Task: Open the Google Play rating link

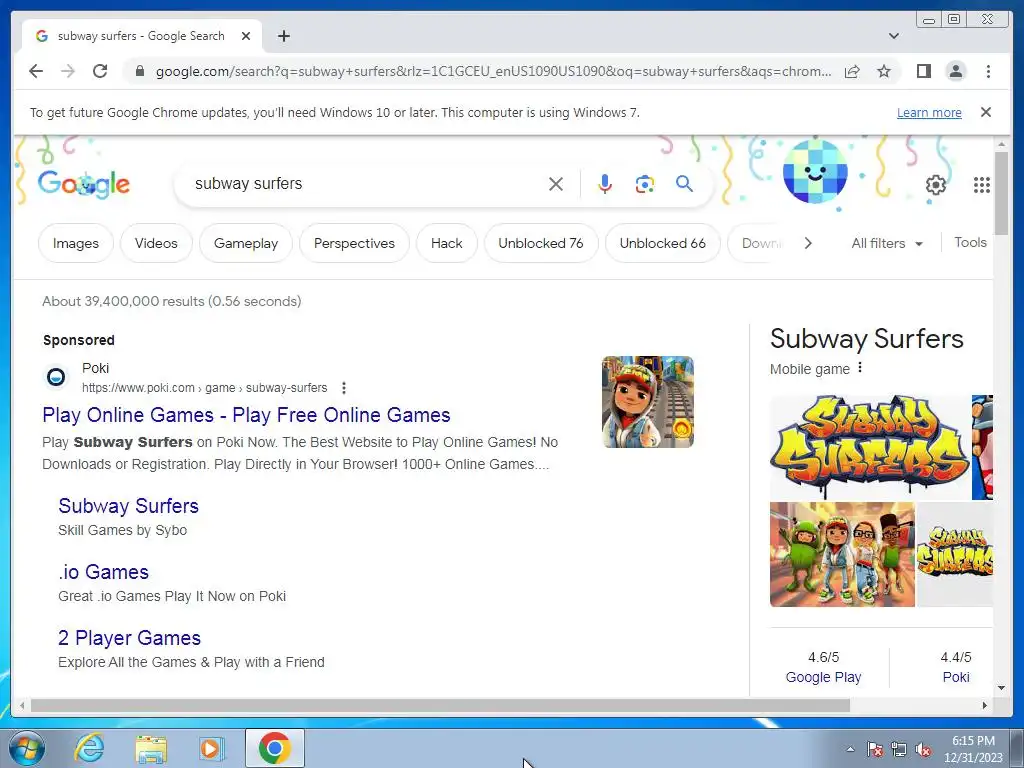Action: tap(823, 677)
